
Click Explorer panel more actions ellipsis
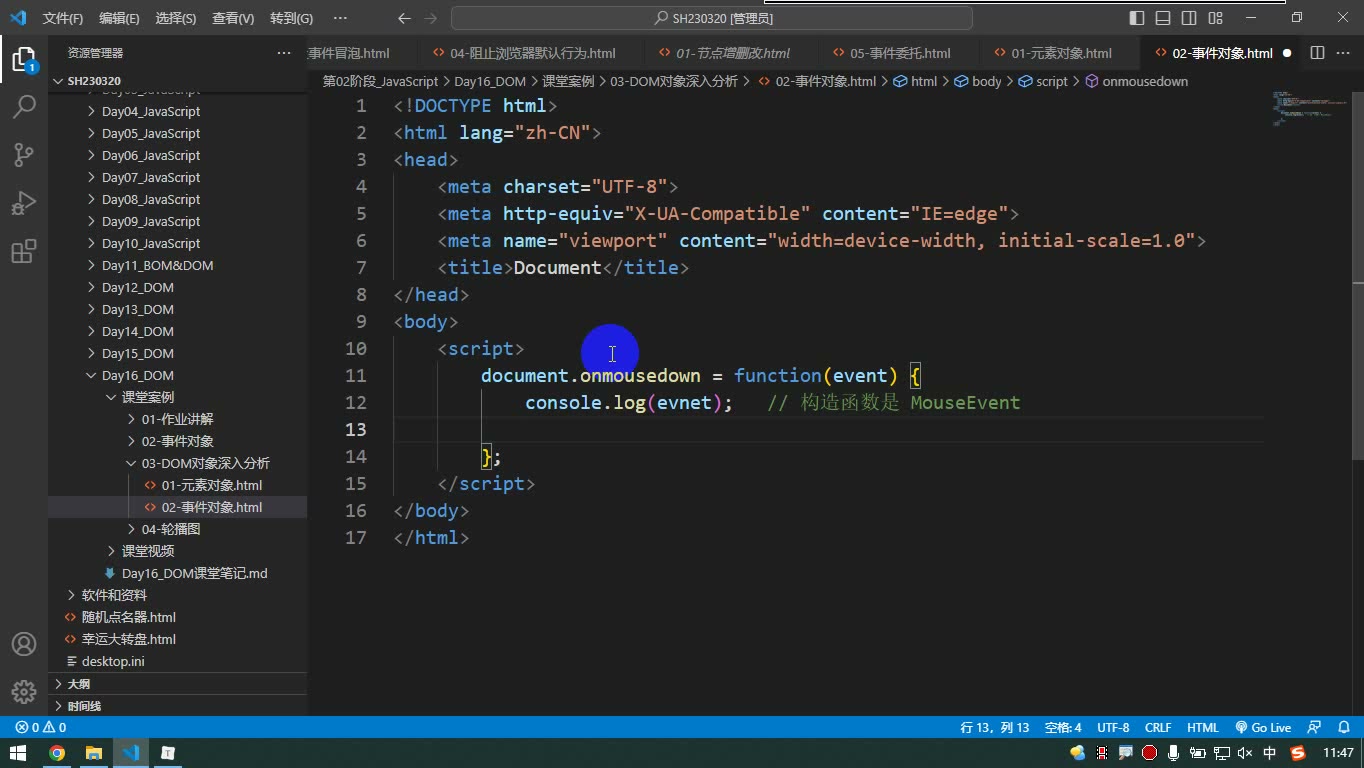tap(284, 53)
